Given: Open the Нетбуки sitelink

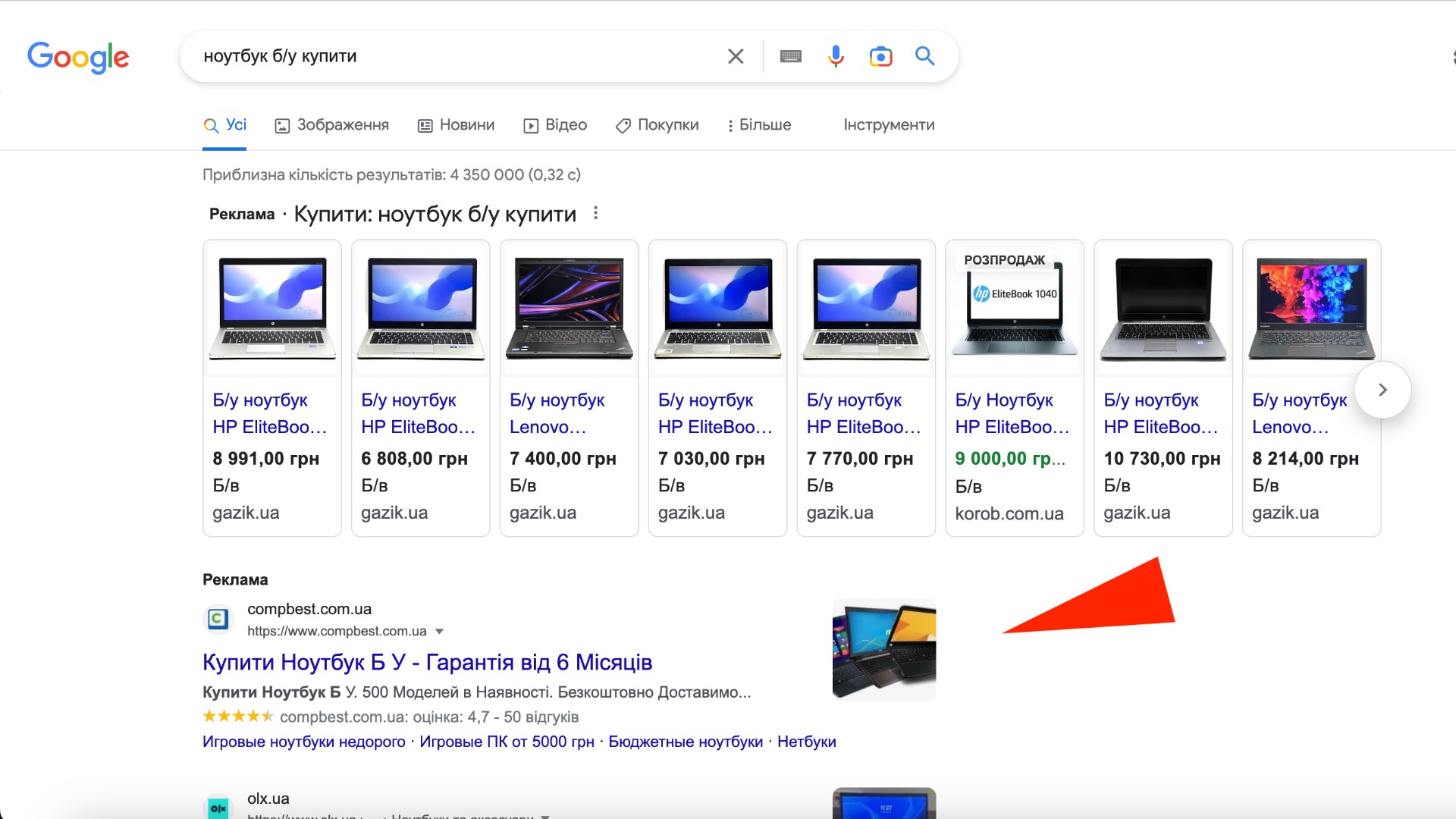Looking at the screenshot, I should point(807,742).
